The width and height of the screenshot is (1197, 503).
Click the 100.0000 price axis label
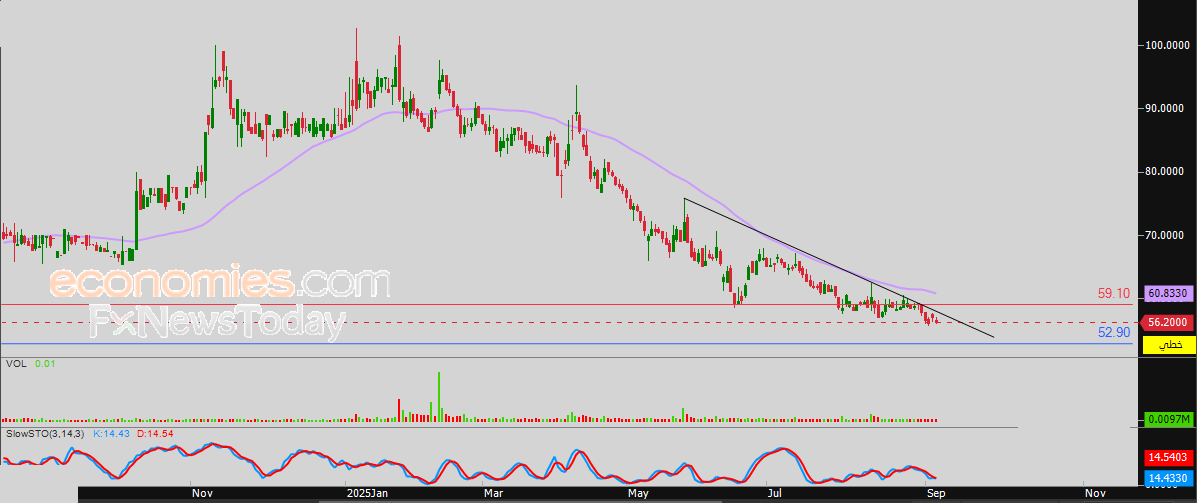point(1167,46)
